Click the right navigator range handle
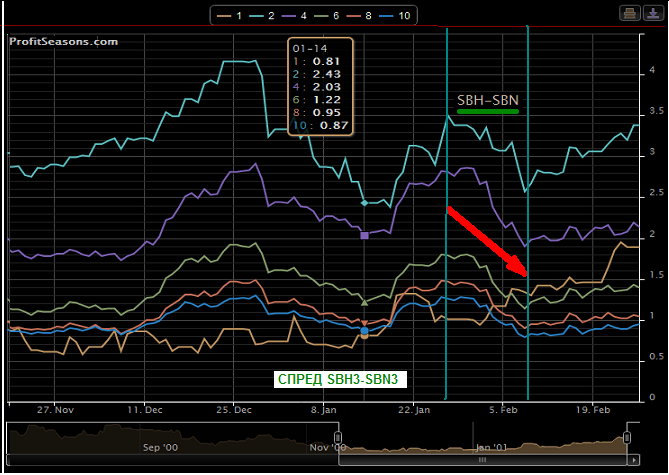Screen dimensions: 669x475 click(x=627, y=437)
